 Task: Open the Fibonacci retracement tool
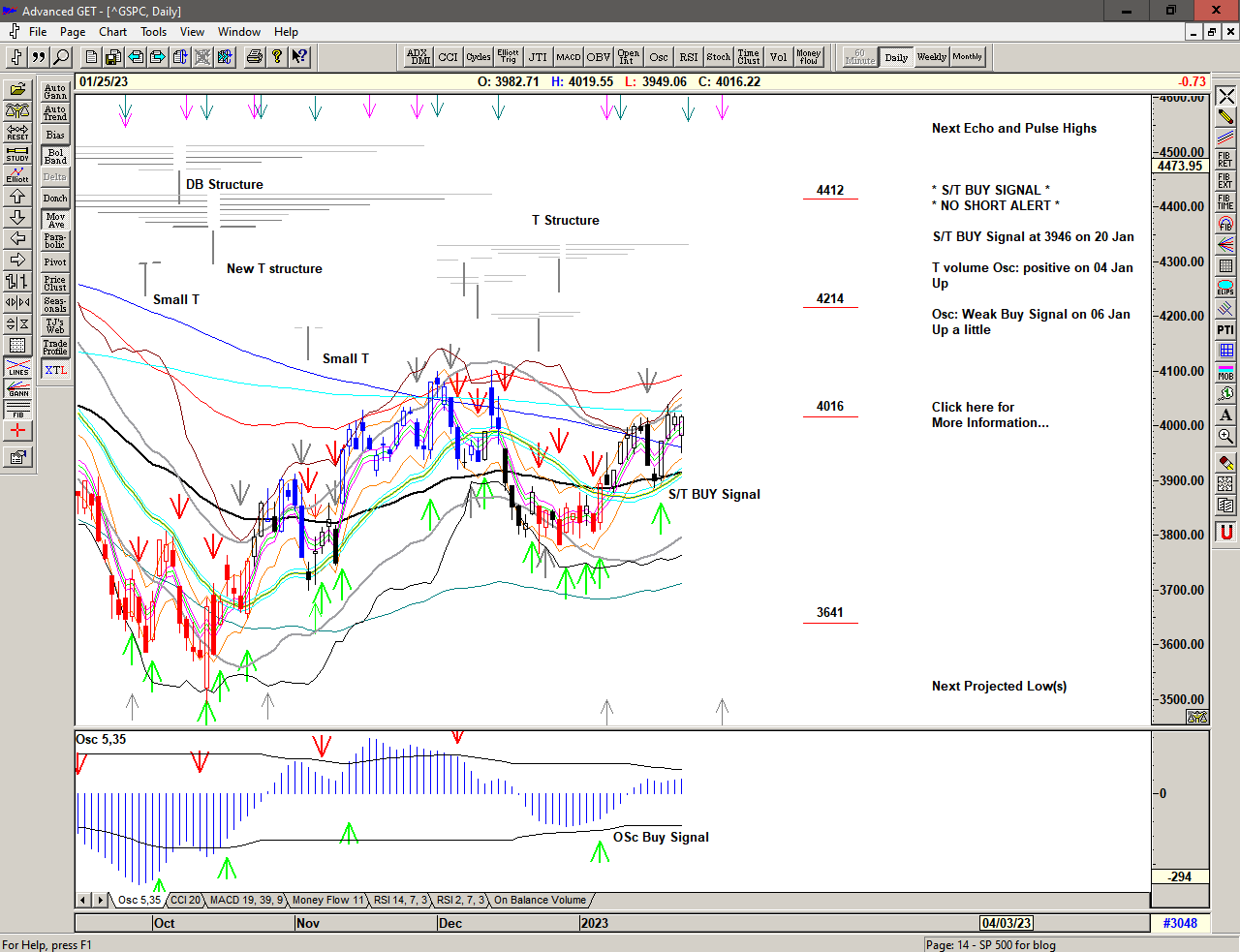pos(1225,159)
